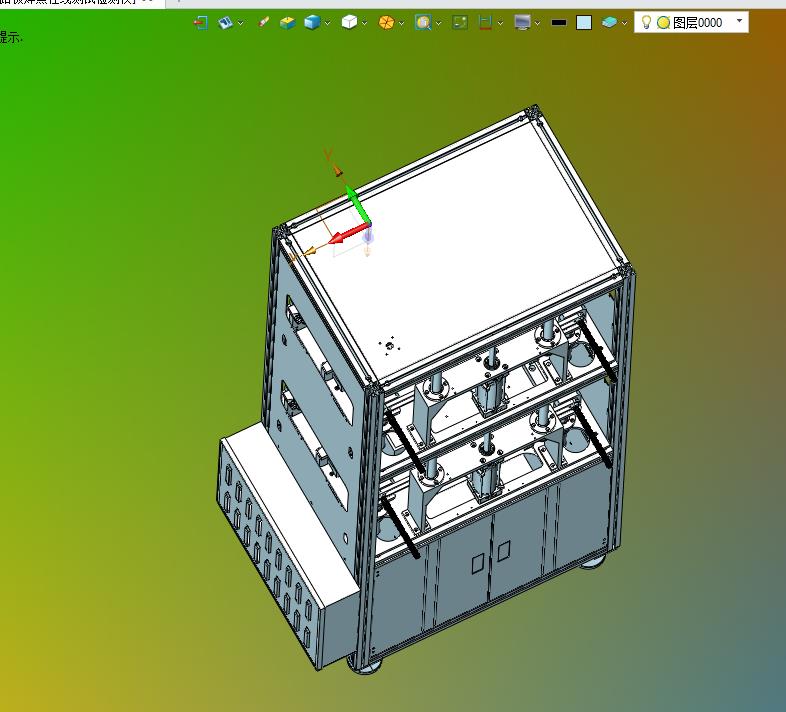
Task: Click the white cube view icon
Action: pyautogui.click(x=349, y=23)
